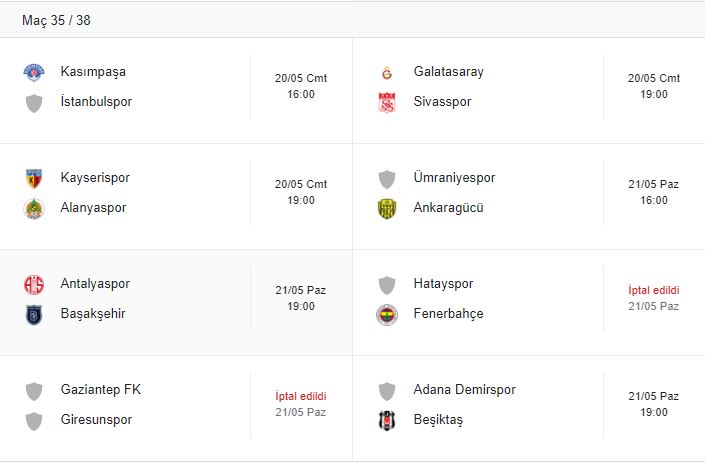Click the Kayserispor team logo

click(x=34, y=178)
